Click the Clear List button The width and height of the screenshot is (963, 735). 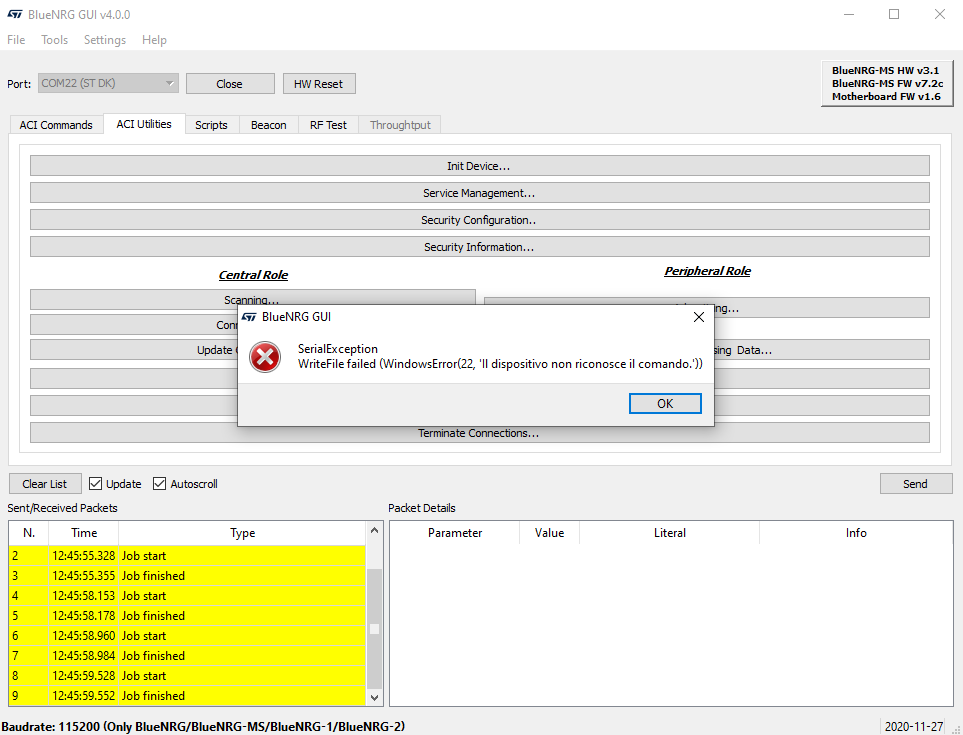(45, 484)
